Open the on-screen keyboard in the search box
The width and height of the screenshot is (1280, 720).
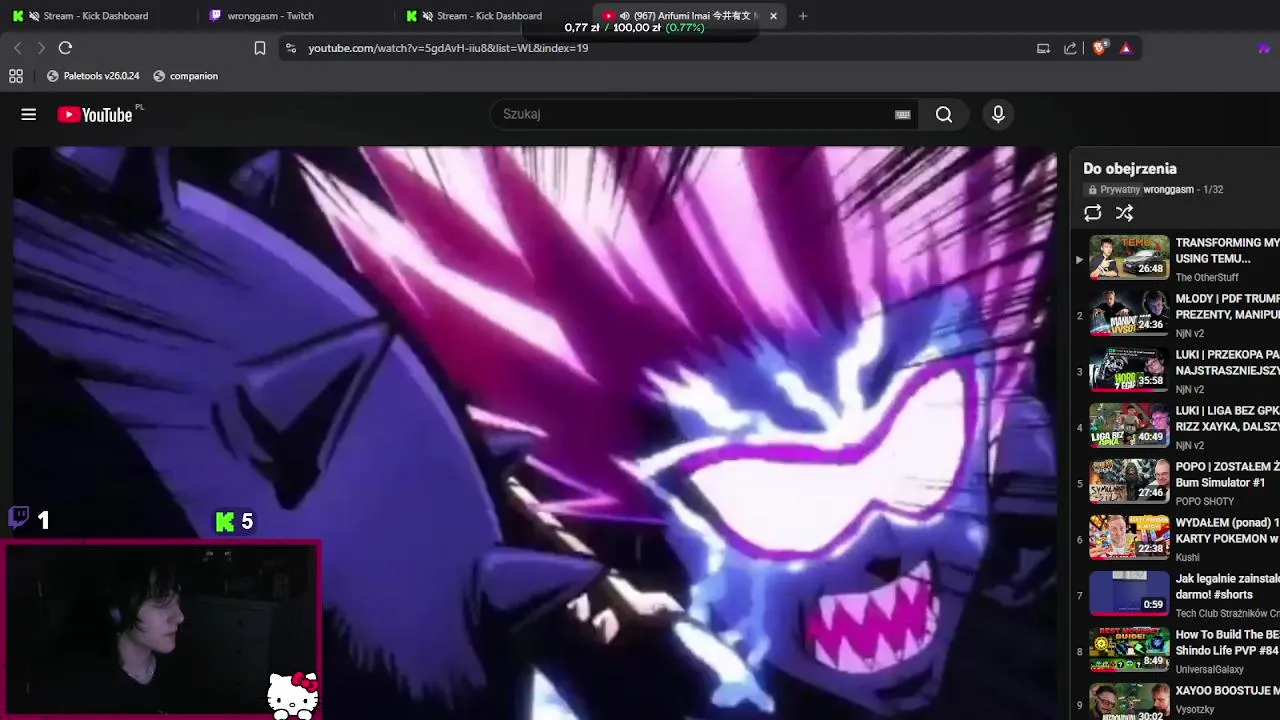(902, 114)
